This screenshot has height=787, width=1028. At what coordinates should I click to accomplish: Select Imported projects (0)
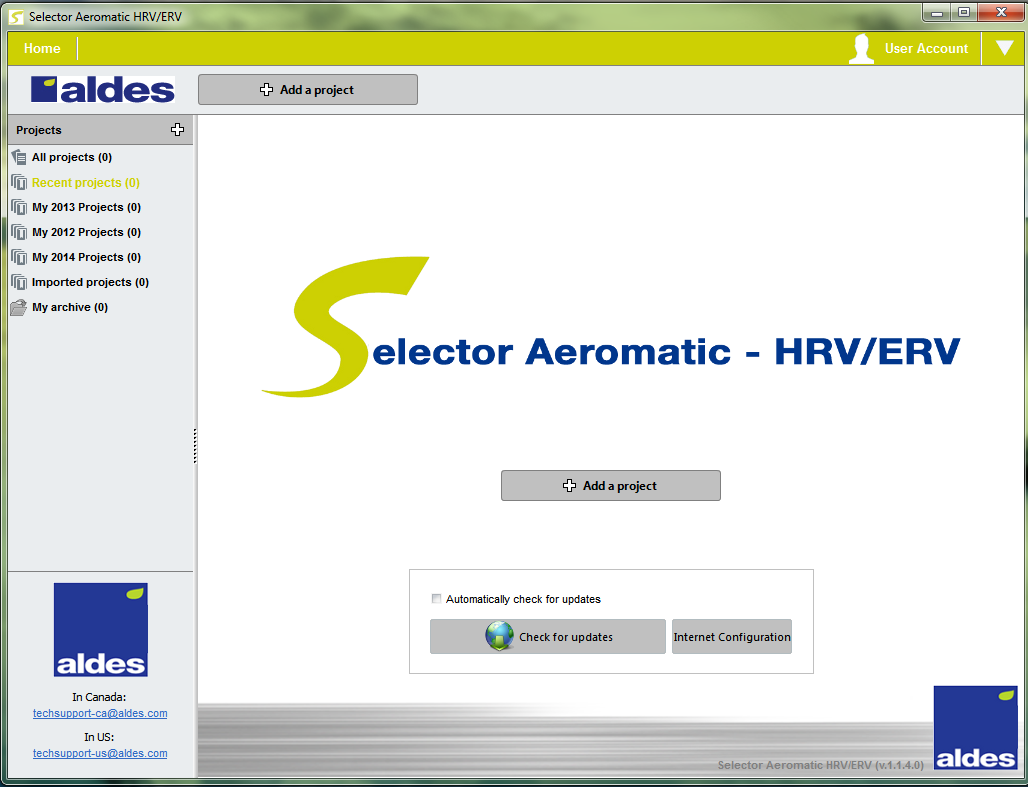coord(90,282)
